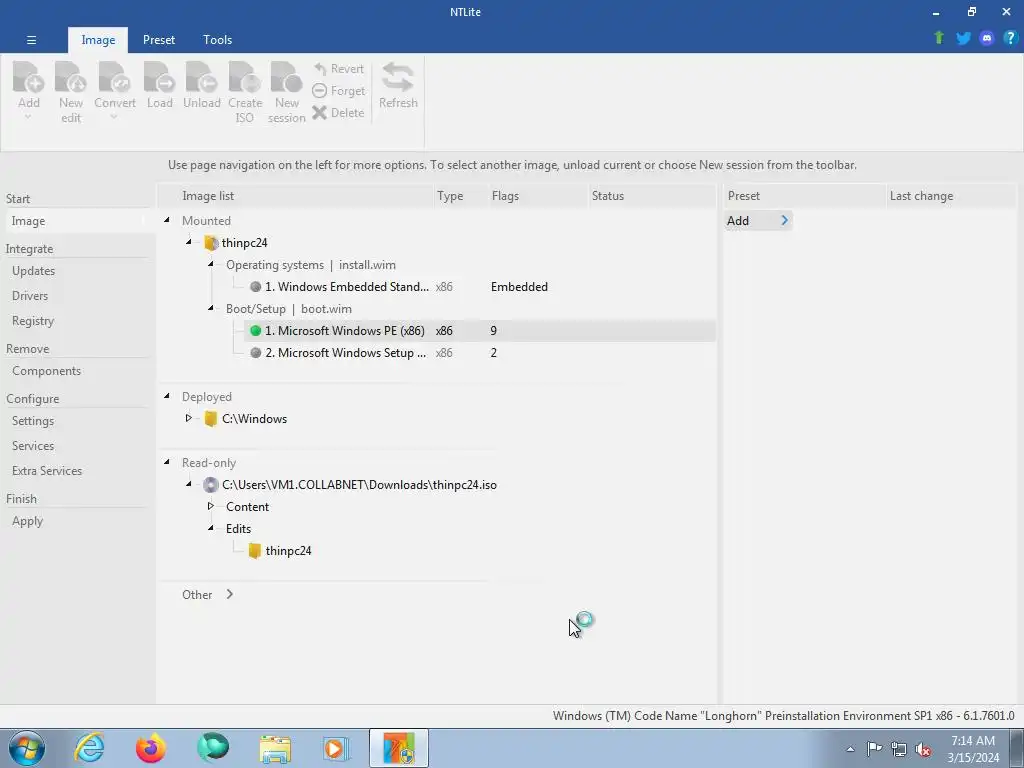
Task: Expand the Content node
Action: (211, 506)
